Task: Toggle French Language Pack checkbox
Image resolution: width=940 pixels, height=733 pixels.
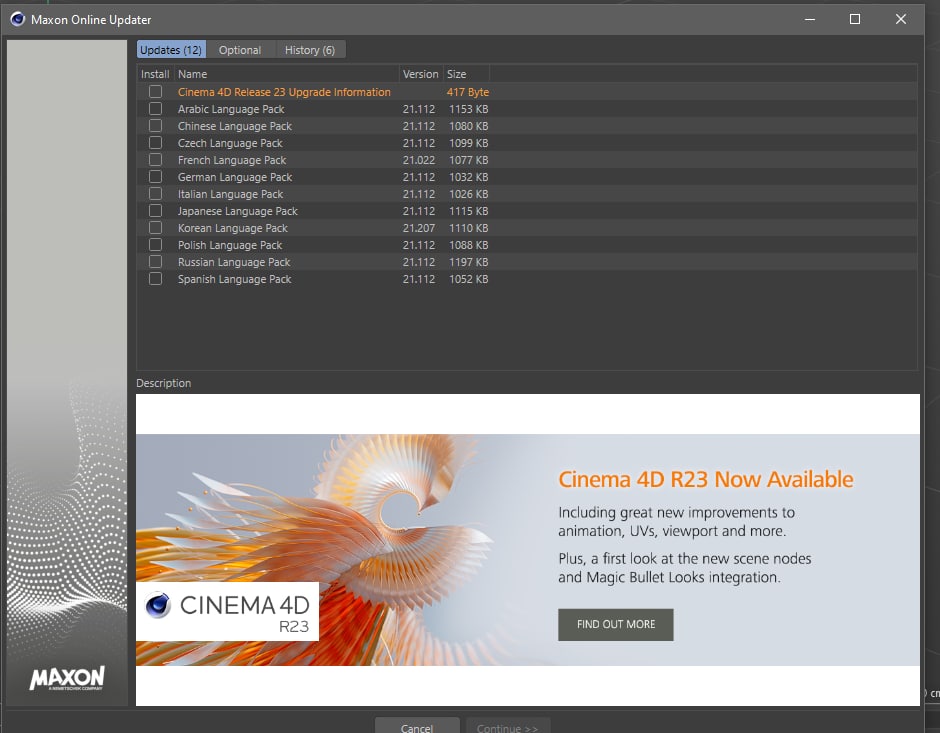Action: coord(155,159)
